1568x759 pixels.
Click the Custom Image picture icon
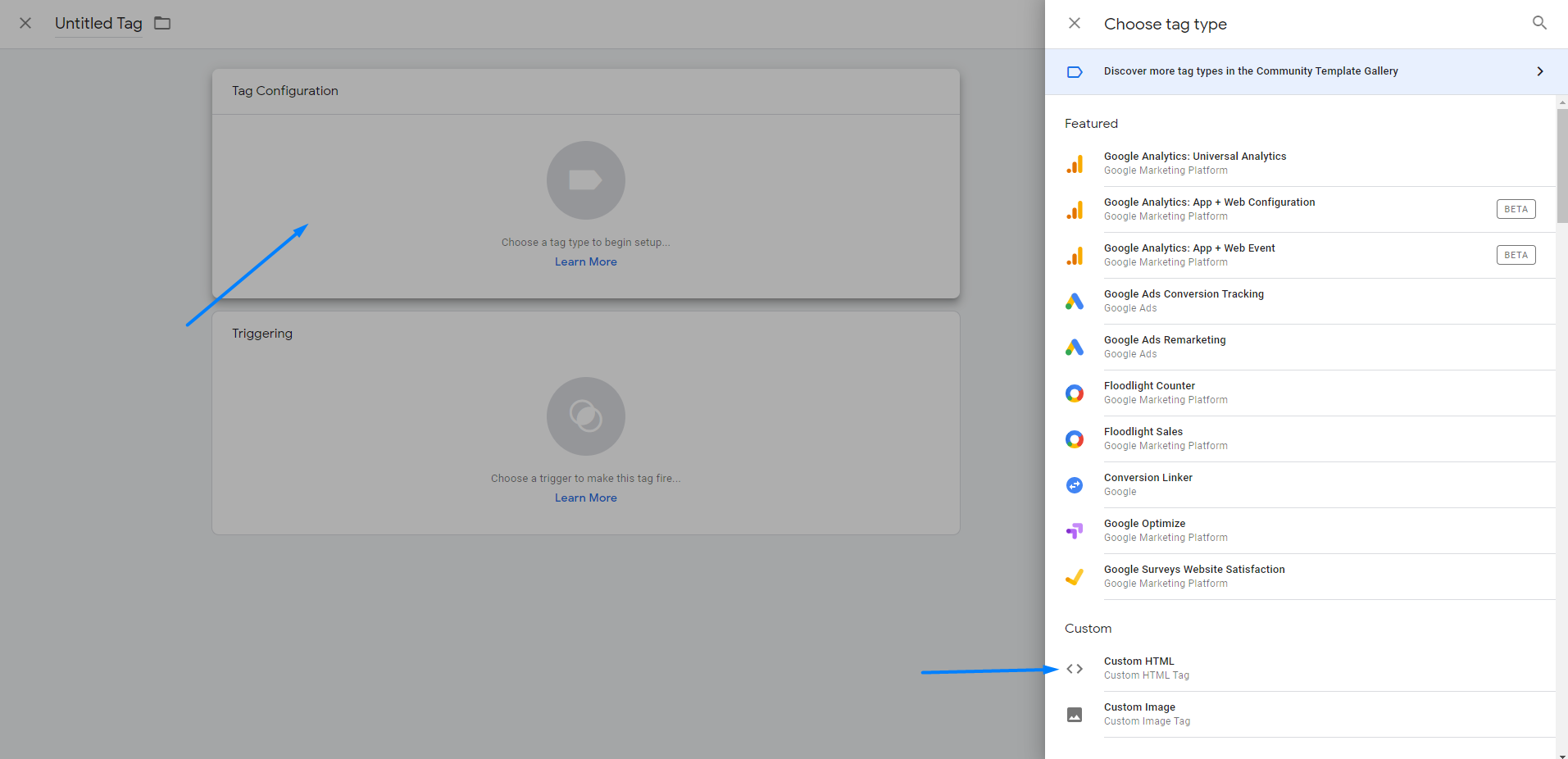(x=1075, y=715)
